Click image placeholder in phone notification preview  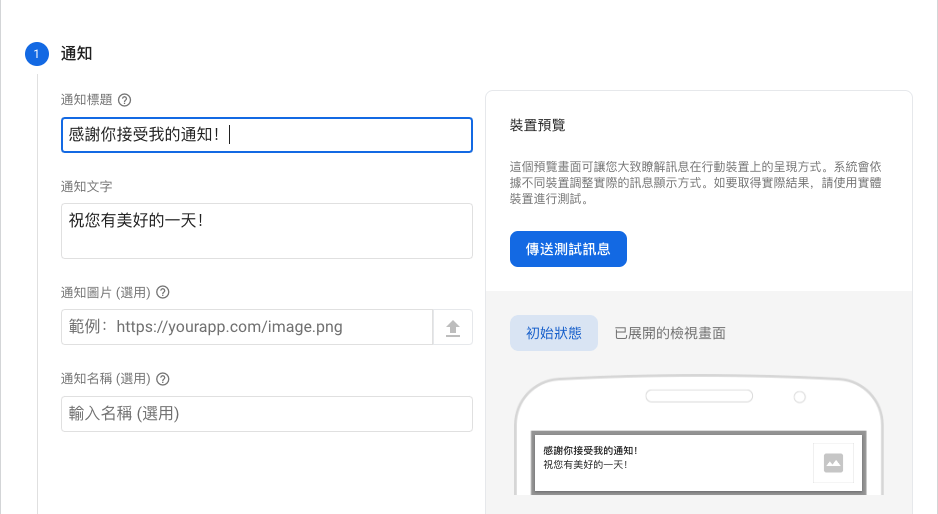click(833, 463)
